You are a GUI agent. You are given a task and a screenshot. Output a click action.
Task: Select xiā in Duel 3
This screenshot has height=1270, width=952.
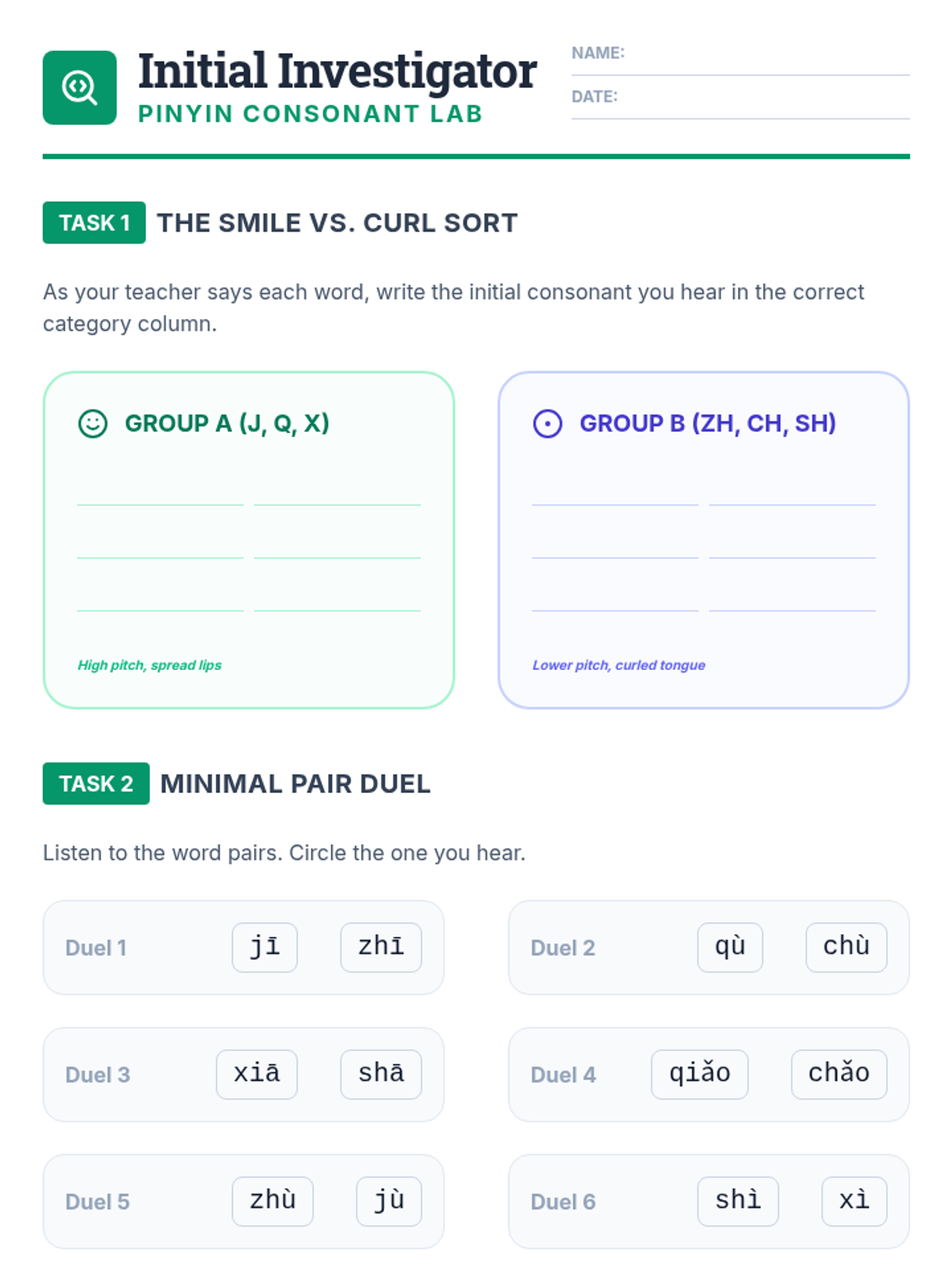pos(256,1074)
